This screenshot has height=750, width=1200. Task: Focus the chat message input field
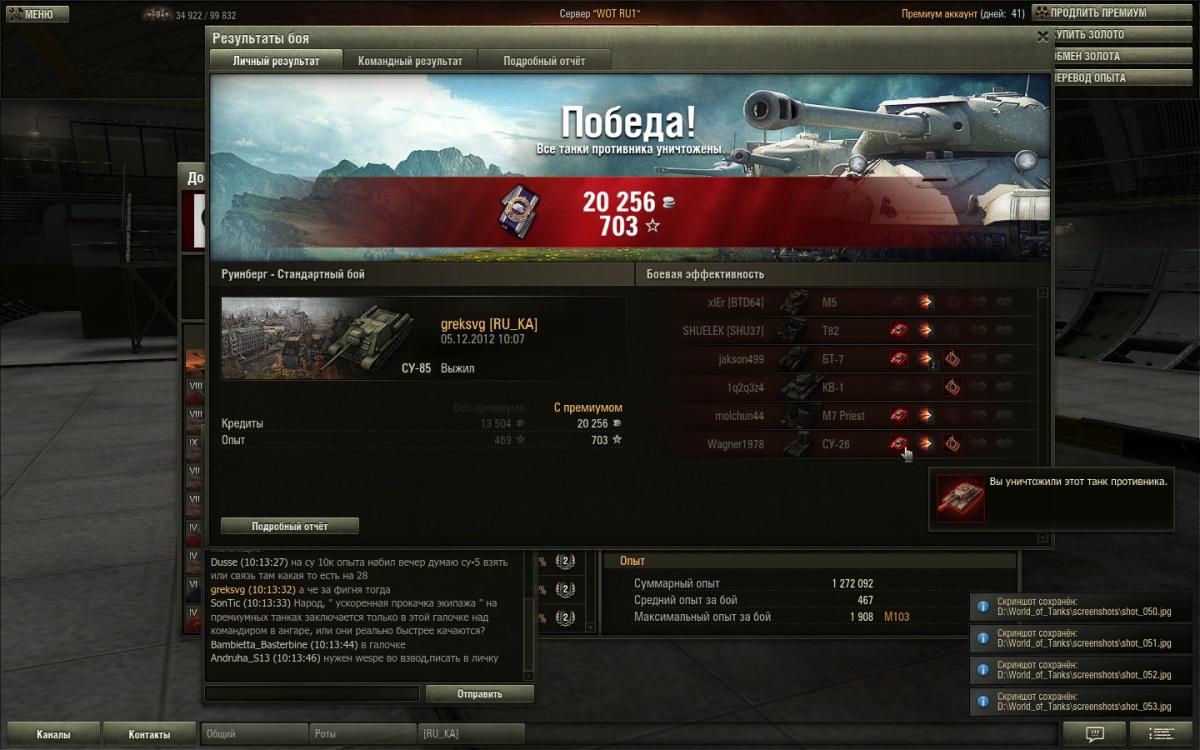312,693
